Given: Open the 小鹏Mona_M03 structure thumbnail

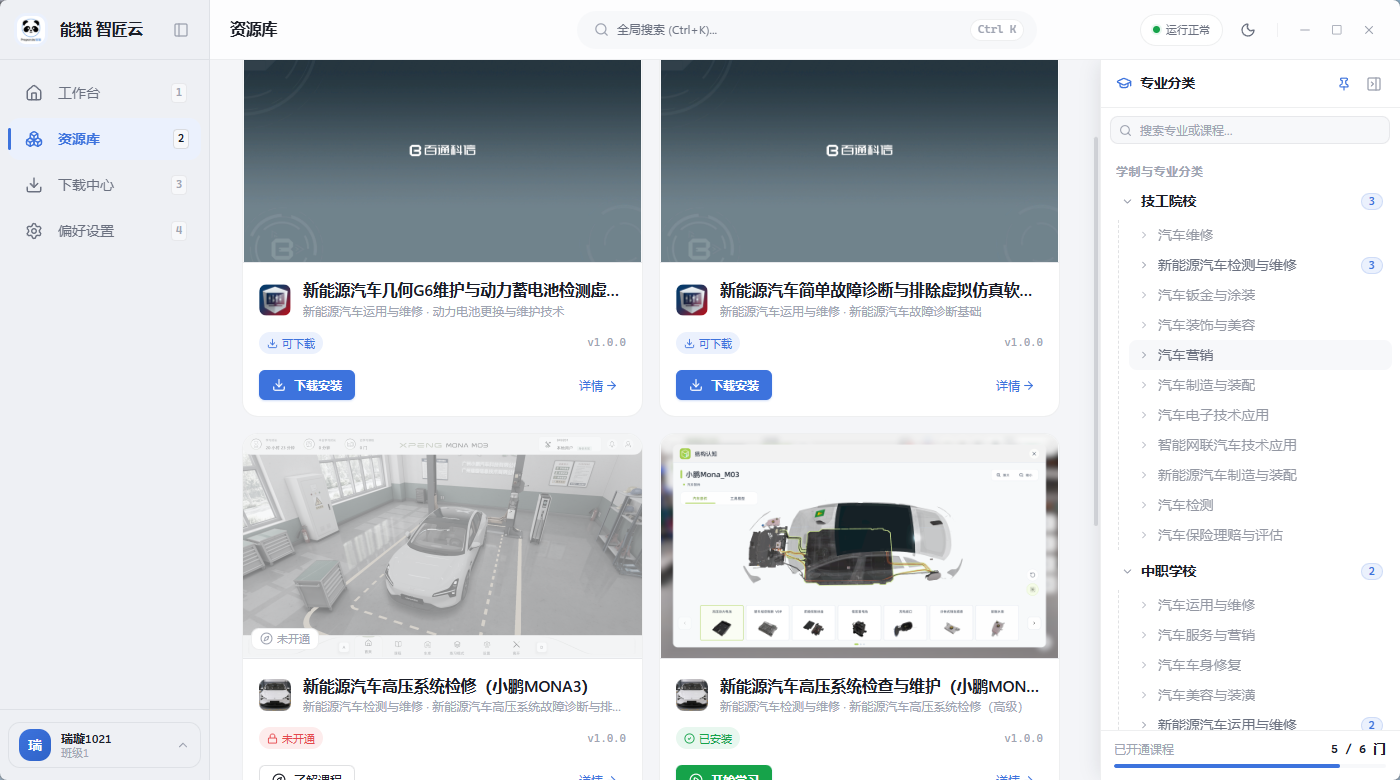Looking at the screenshot, I should [859, 546].
